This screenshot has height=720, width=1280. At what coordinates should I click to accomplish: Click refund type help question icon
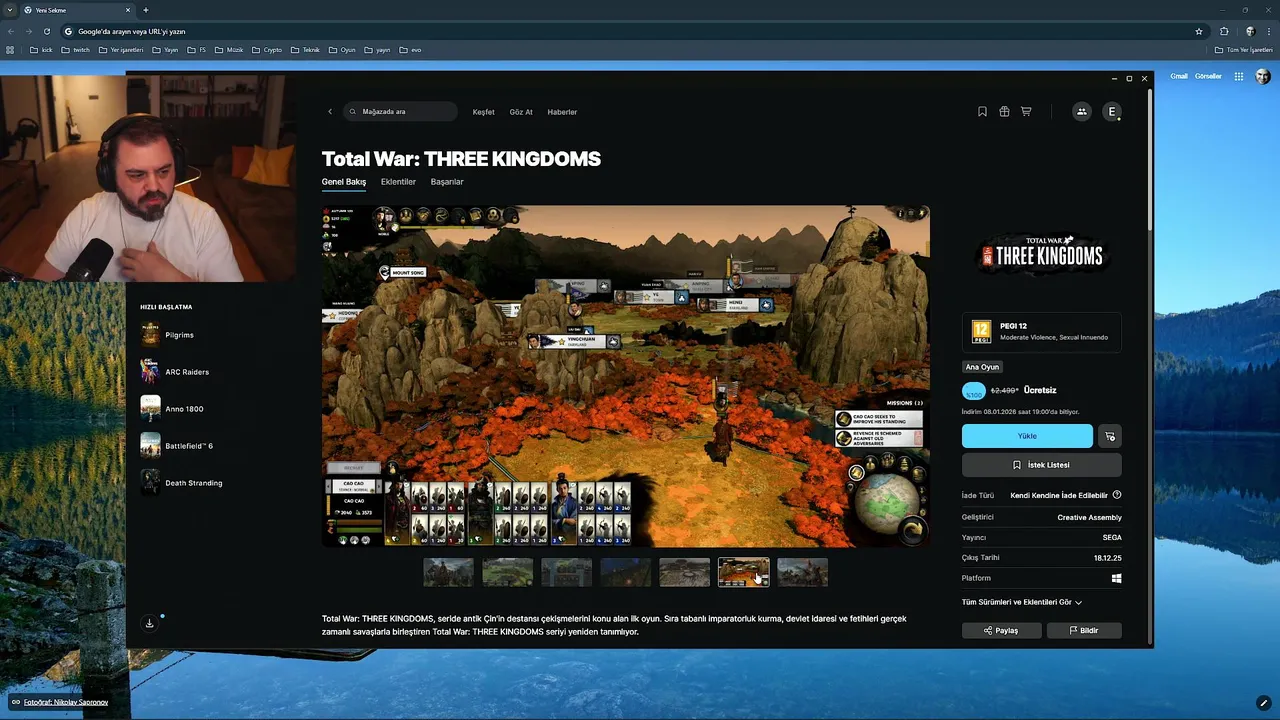1117,495
